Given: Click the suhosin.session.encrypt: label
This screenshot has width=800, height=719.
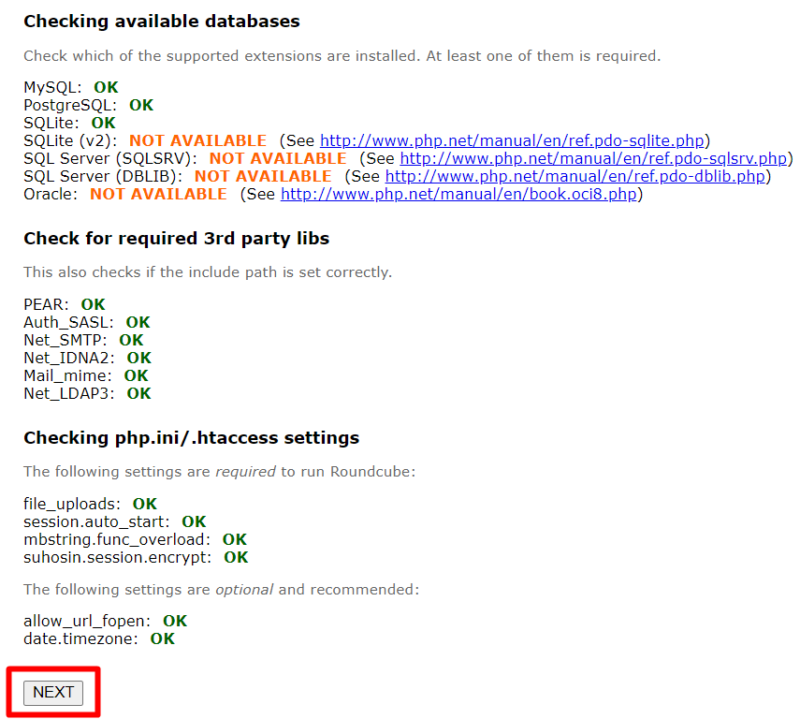Looking at the screenshot, I should (x=117, y=557).
